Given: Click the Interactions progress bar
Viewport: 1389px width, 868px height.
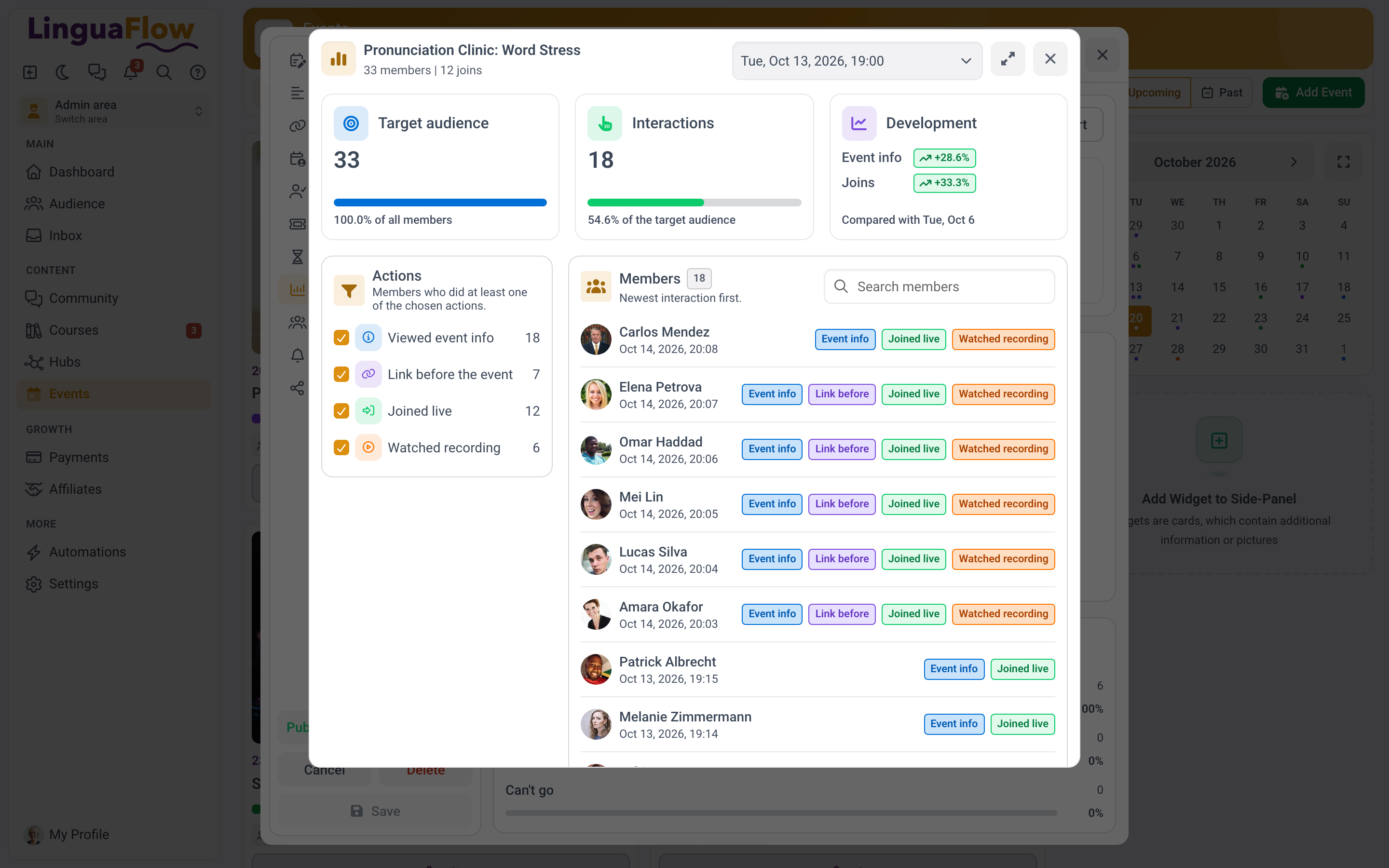Looking at the screenshot, I should tap(694, 202).
